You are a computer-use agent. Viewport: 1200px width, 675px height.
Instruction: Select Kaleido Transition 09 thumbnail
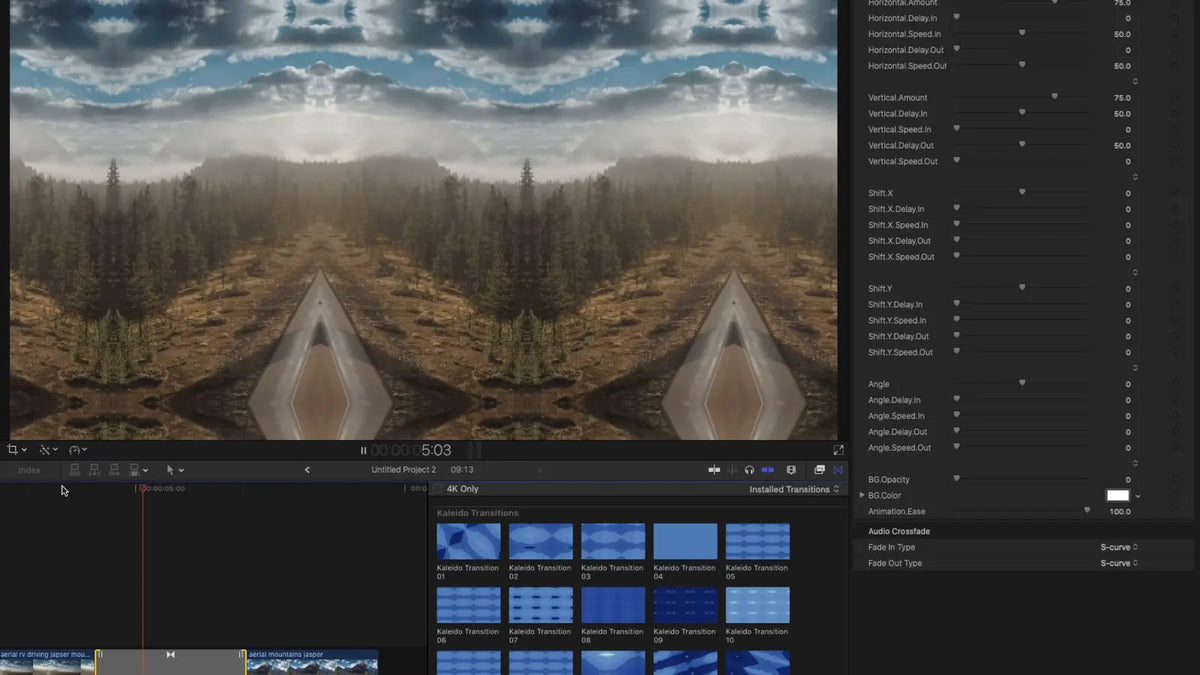click(685, 605)
